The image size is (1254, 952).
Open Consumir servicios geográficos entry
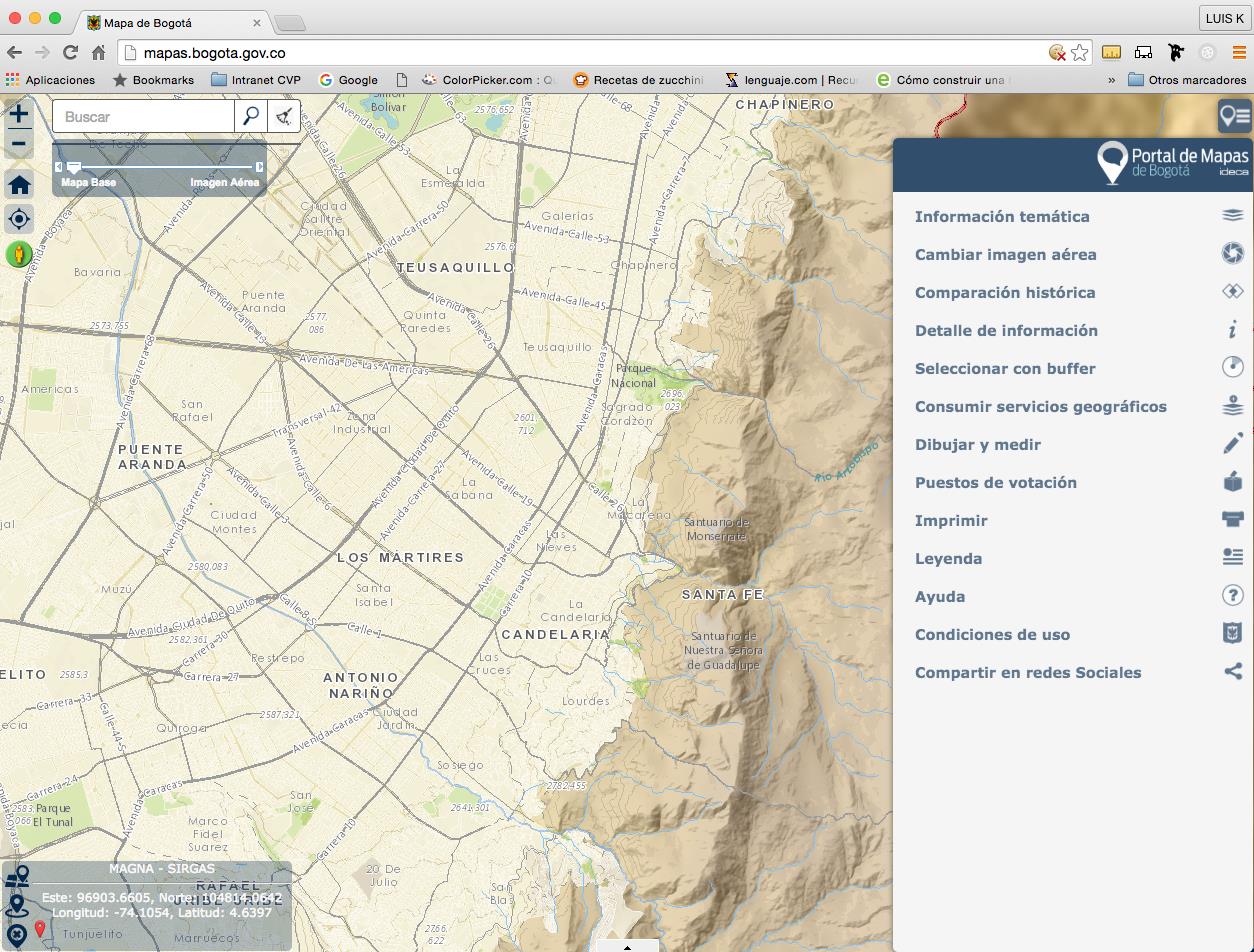tap(1041, 406)
